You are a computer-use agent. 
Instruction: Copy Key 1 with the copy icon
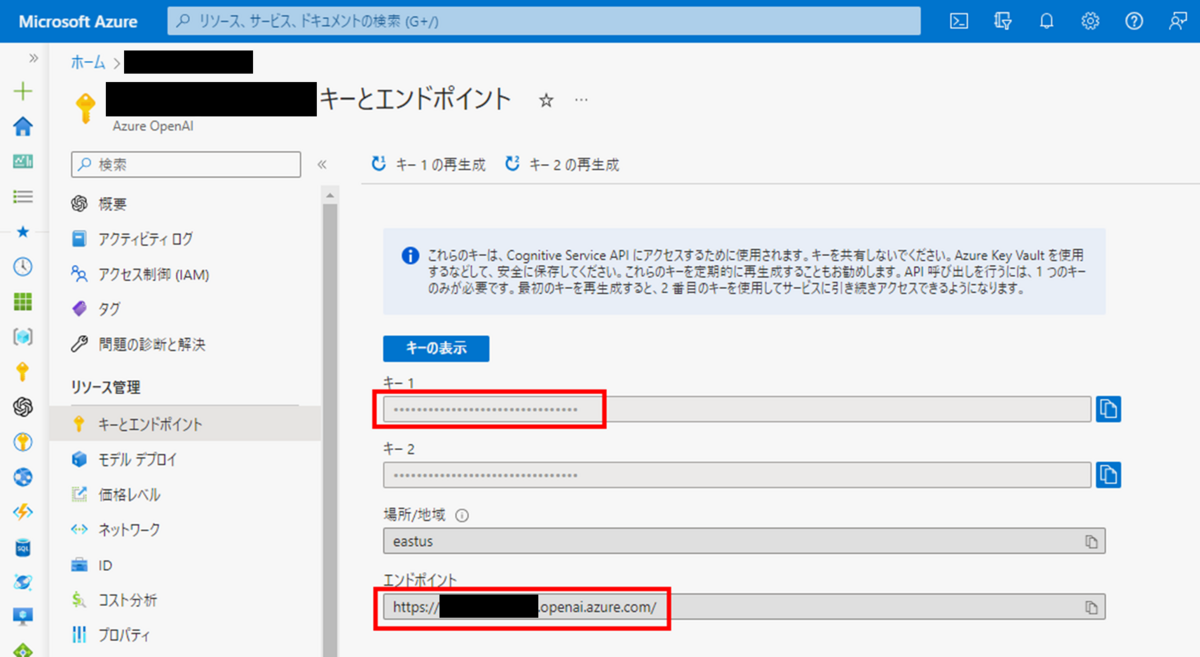(x=1108, y=409)
